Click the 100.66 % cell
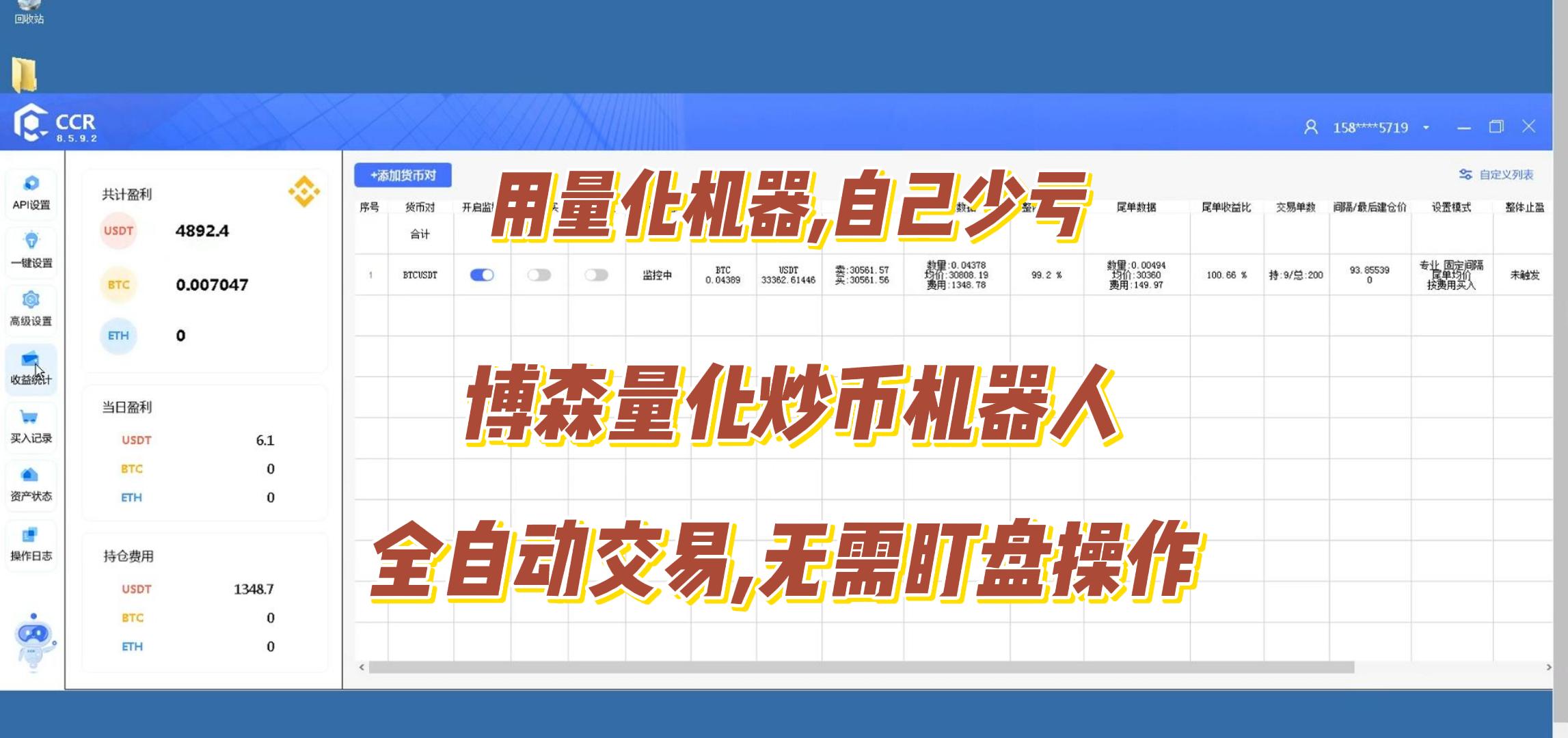 pos(1226,275)
